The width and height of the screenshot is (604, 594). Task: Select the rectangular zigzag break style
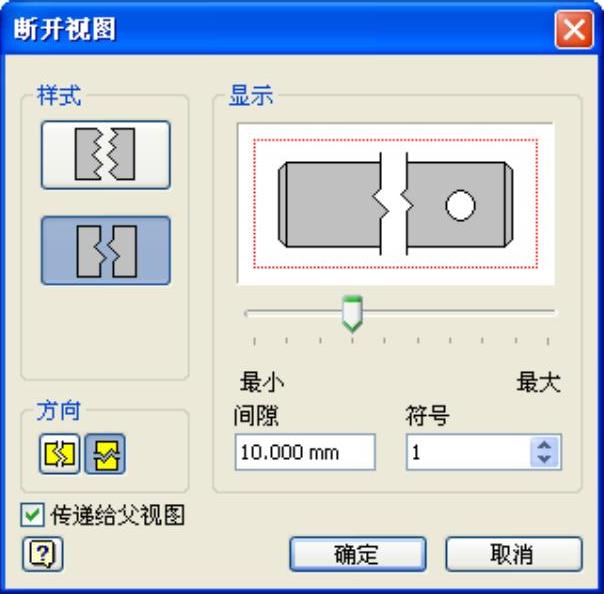[106, 155]
